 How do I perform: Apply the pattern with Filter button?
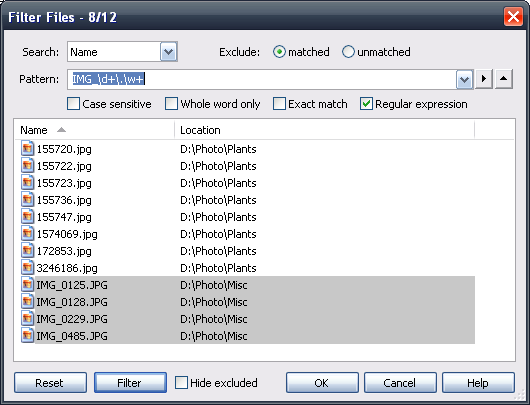coord(130,383)
